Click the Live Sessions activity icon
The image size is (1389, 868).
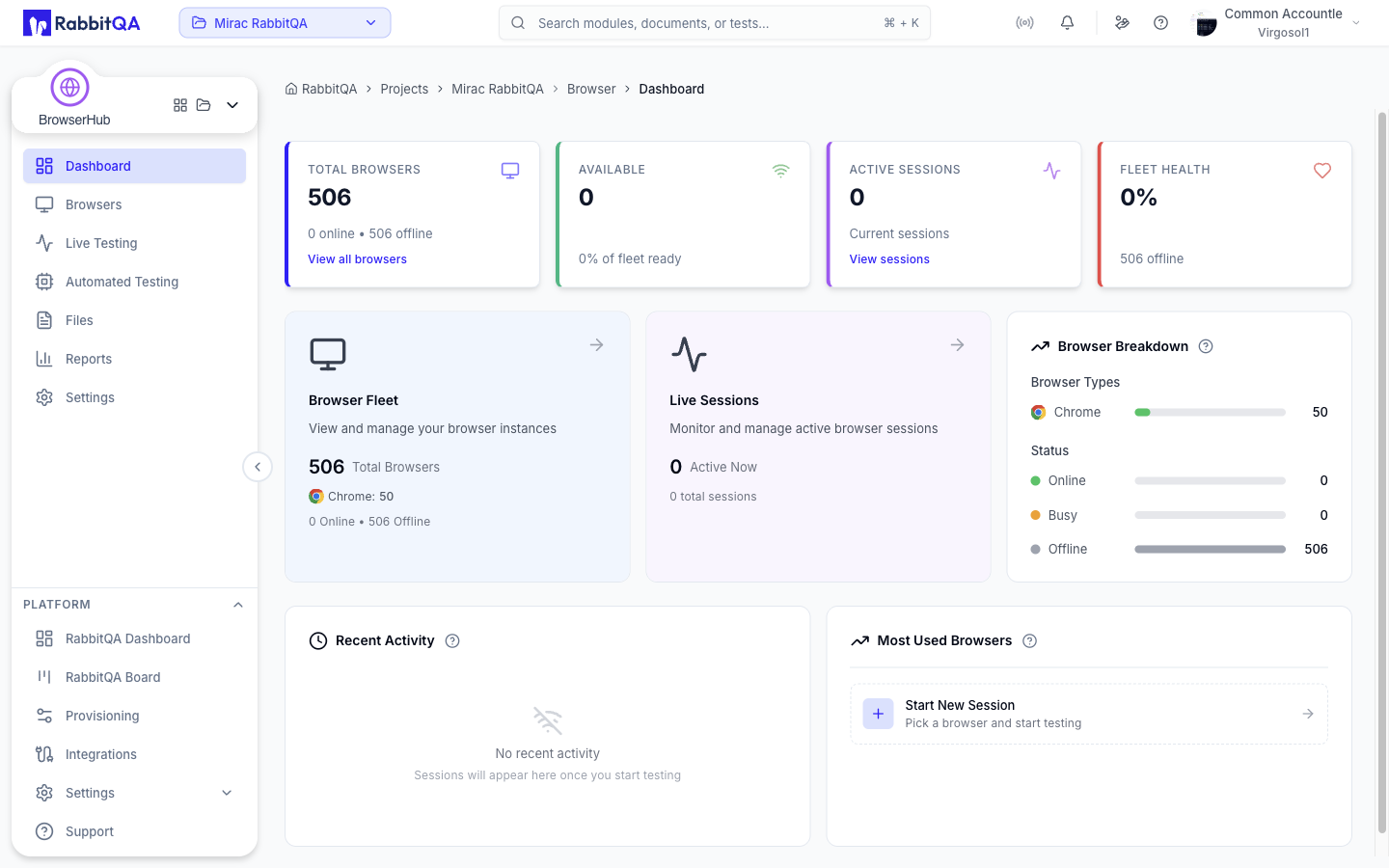pos(689,354)
